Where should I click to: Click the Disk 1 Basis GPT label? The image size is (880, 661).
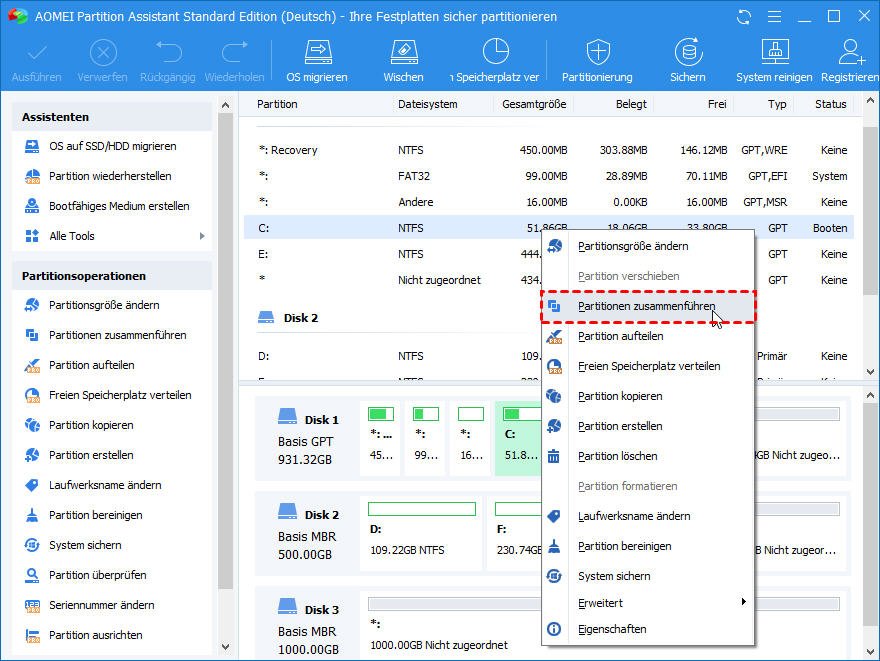pos(306,439)
